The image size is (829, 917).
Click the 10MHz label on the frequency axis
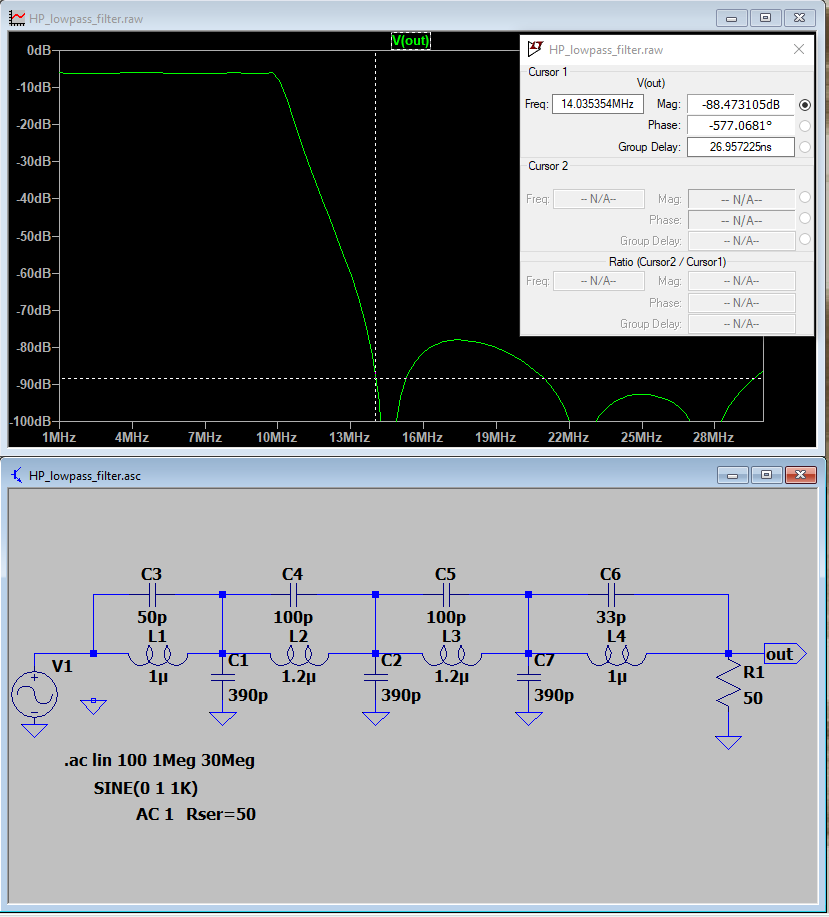tap(277, 437)
